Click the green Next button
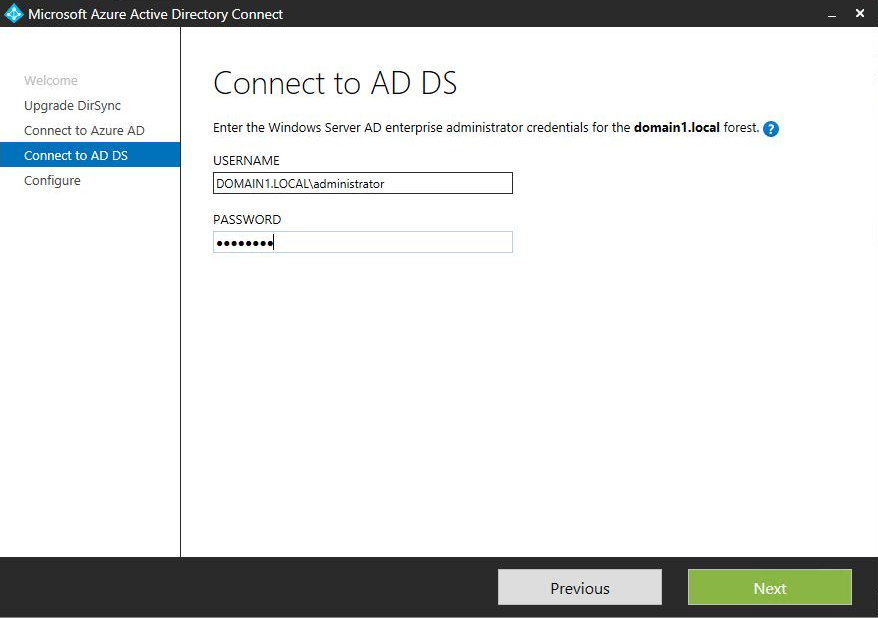The width and height of the screenshot is (878, 618). point(770,587)
